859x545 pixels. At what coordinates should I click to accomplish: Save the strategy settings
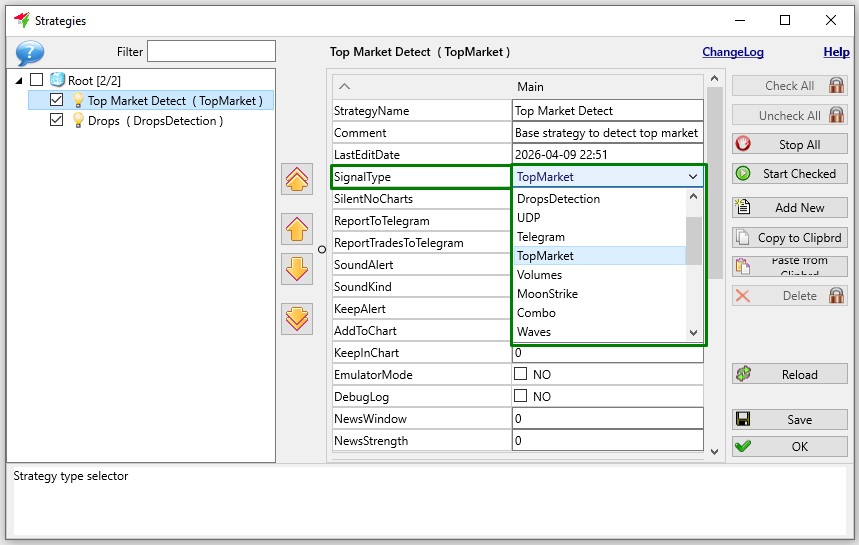(x=789, y=420)
